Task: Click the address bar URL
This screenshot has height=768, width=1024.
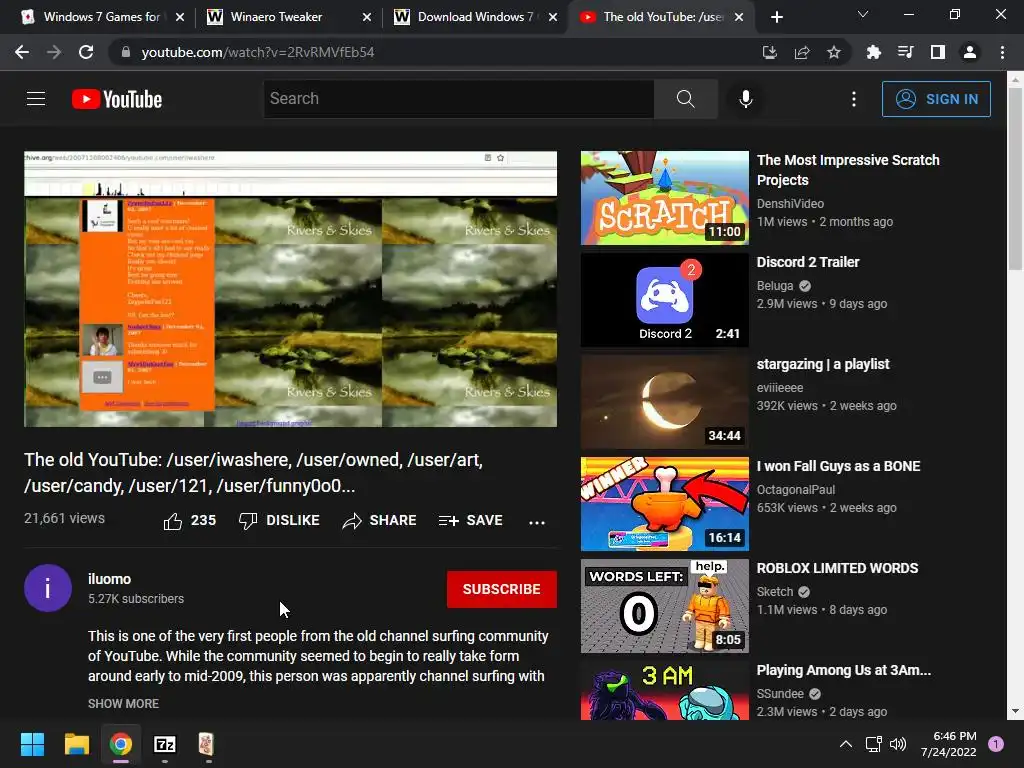Action: (258, 52)
